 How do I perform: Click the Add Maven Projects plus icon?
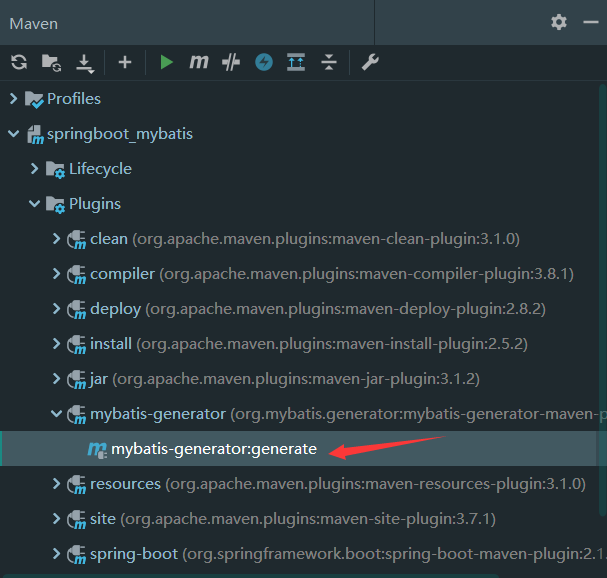(125, 62)
